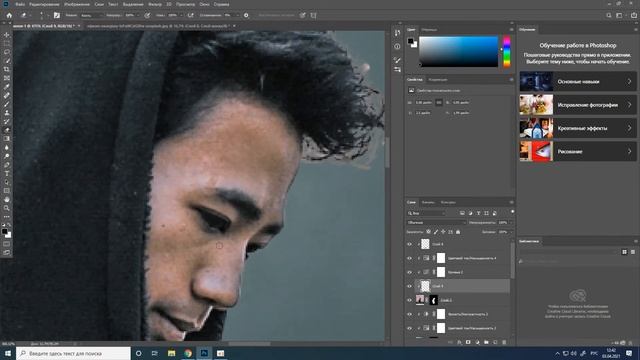640x360 pixels.
Task: Switch to the second document tab
Action: click(x=157, y=26)
